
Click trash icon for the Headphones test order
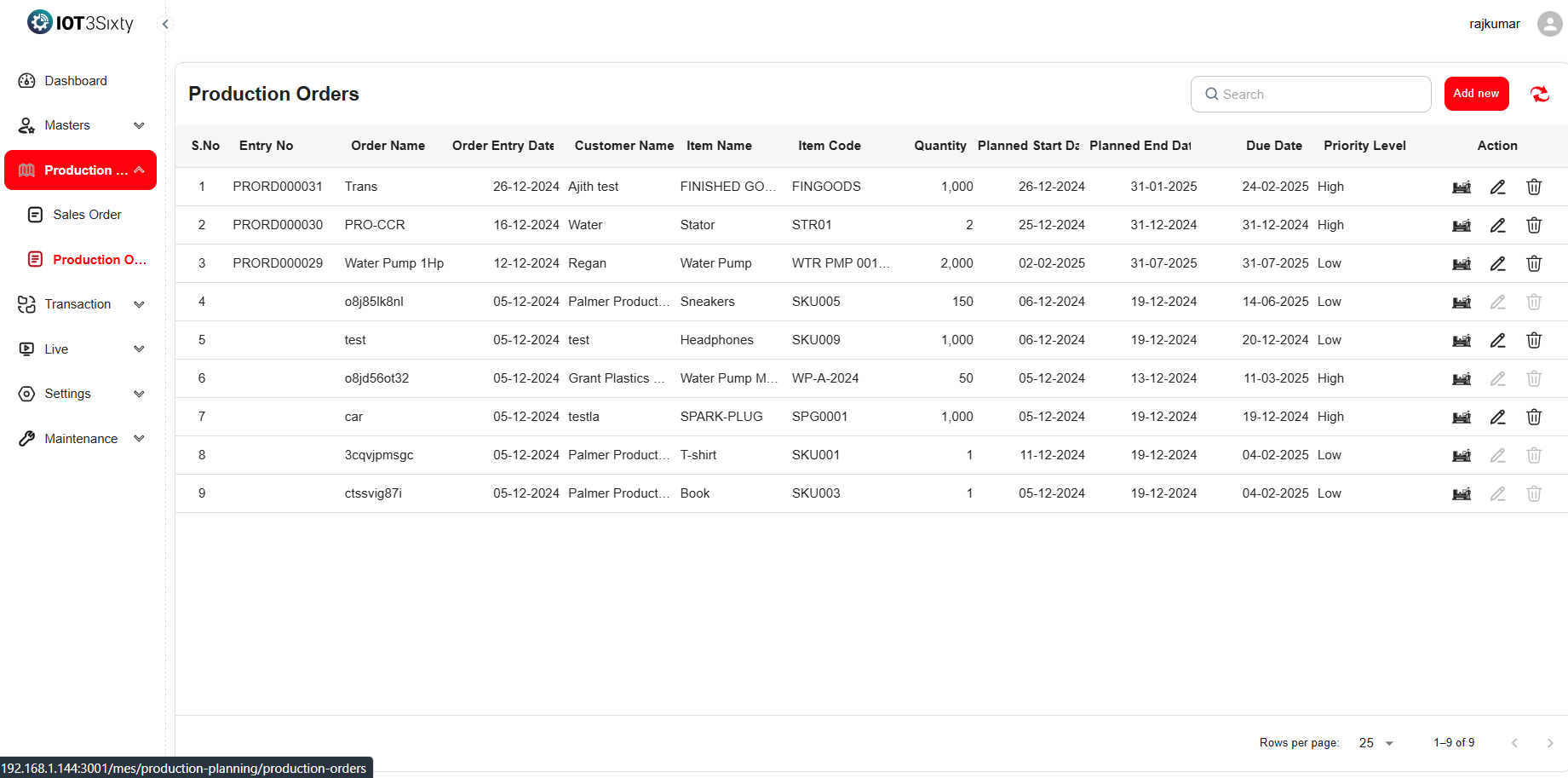click(x=1533, y=341)
